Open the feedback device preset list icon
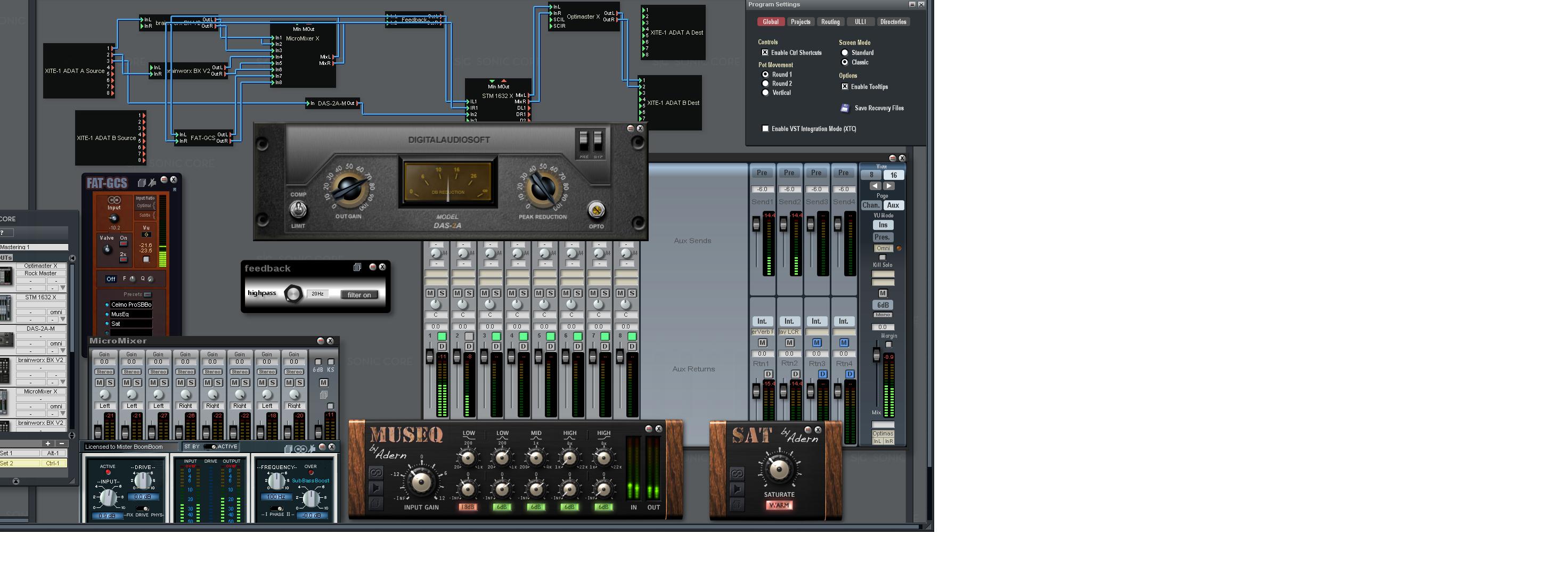1568x575 pixels. click(x=357, y=267)
